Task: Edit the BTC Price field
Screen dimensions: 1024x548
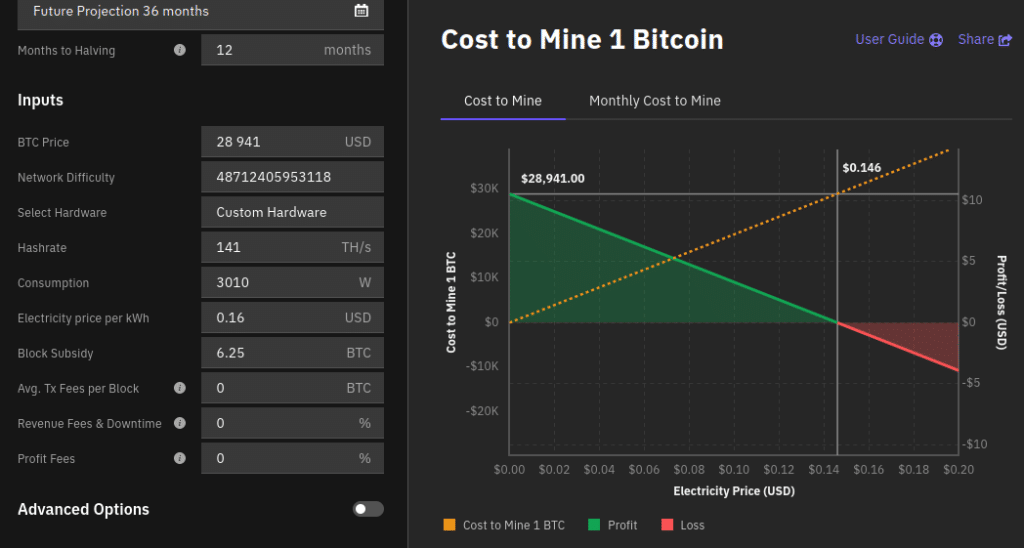Action: [x=293, y=142]
